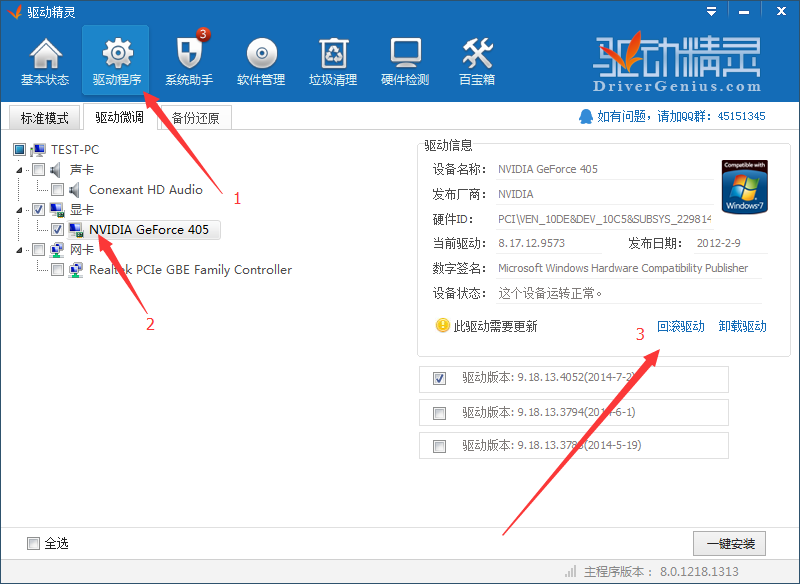Collapse the 网卡 tree node

point(19,250)
